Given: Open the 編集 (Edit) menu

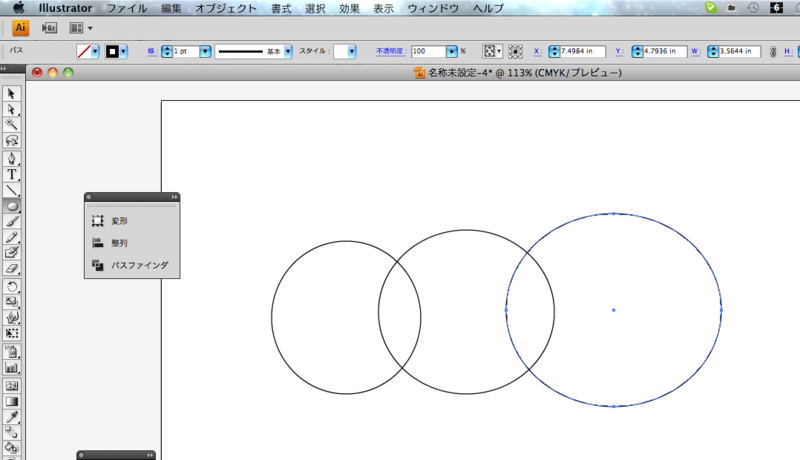Looking at the screenshot, I should (171, 8).
